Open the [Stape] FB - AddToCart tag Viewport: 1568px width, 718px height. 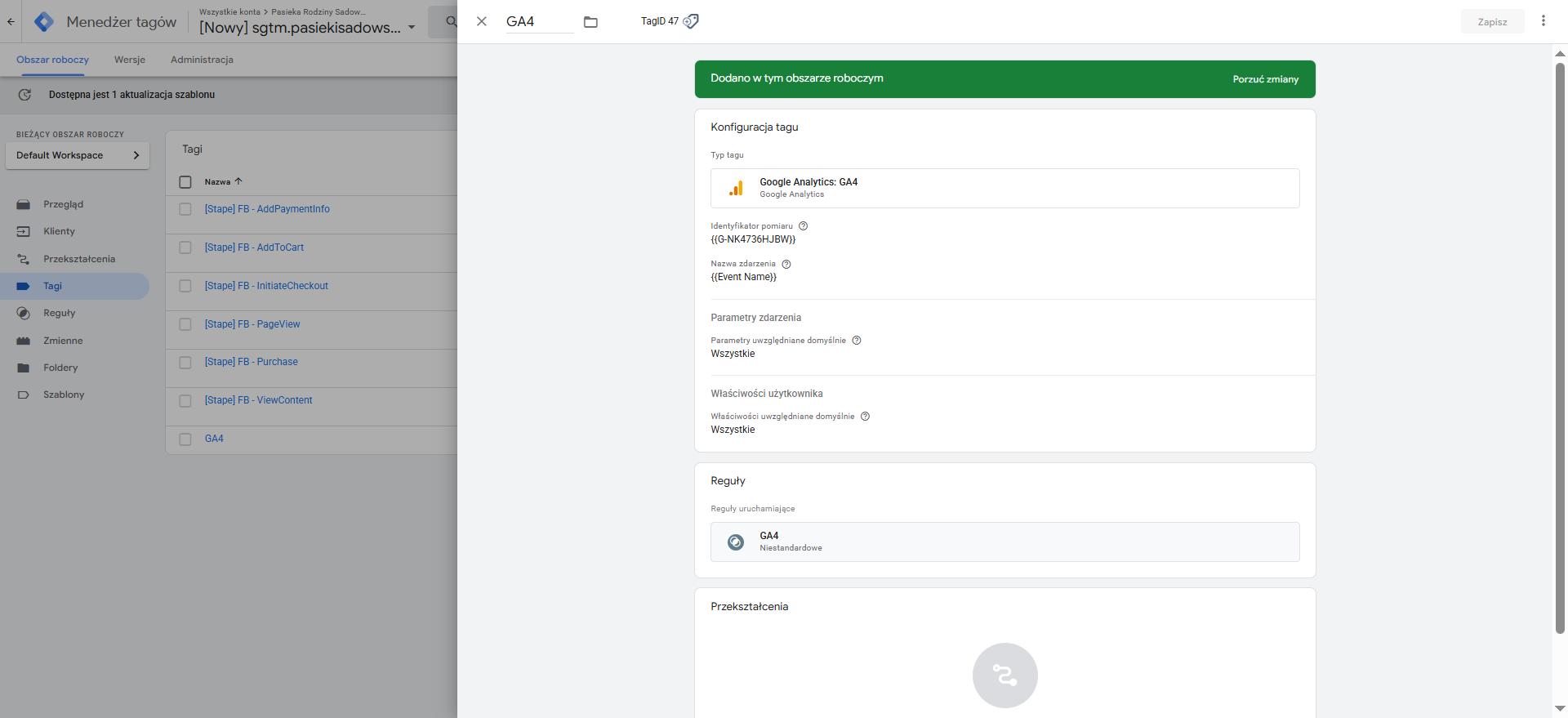click(x=254, y=248)
